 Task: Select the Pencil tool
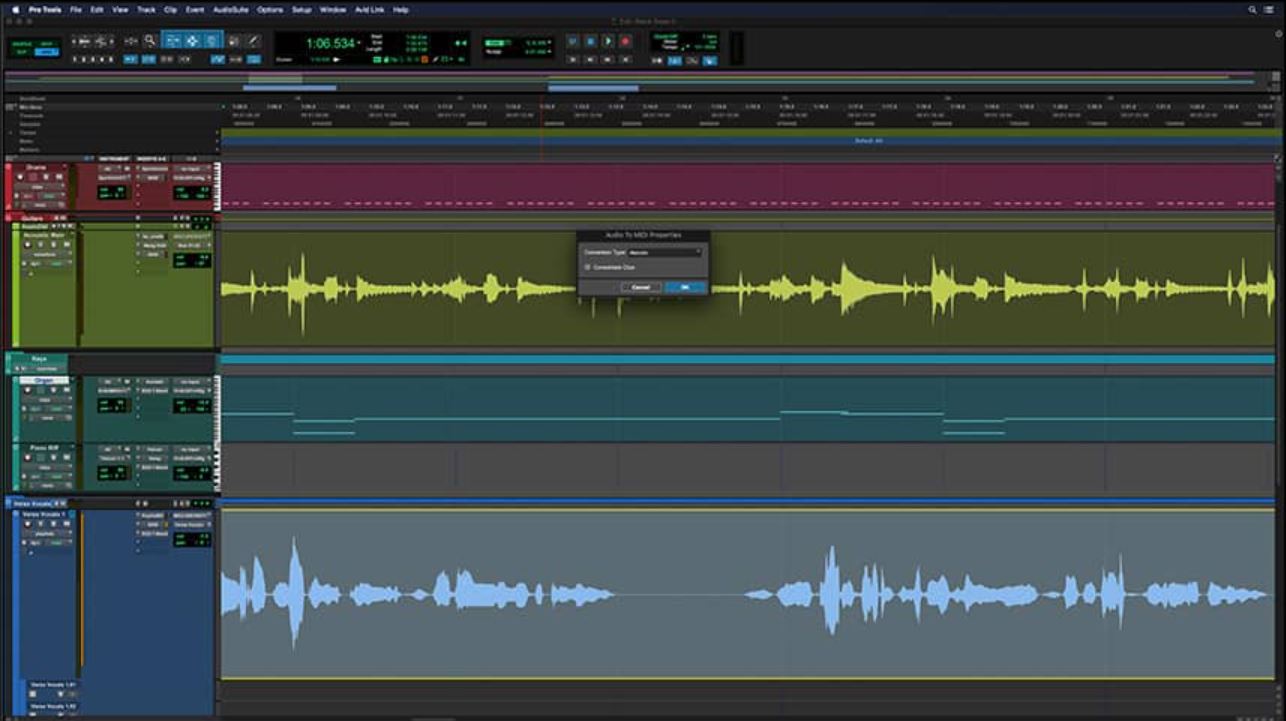pyautogui.click(x=253, y=41)
